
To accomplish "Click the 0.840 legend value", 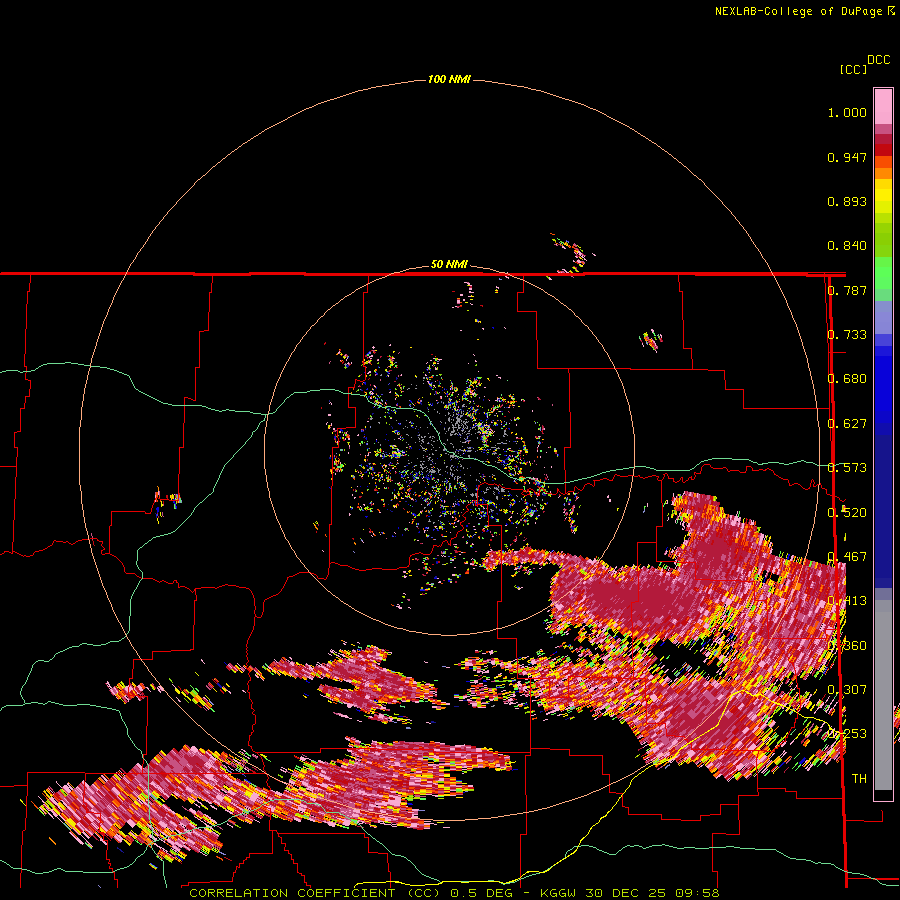I will pos(847,246).
